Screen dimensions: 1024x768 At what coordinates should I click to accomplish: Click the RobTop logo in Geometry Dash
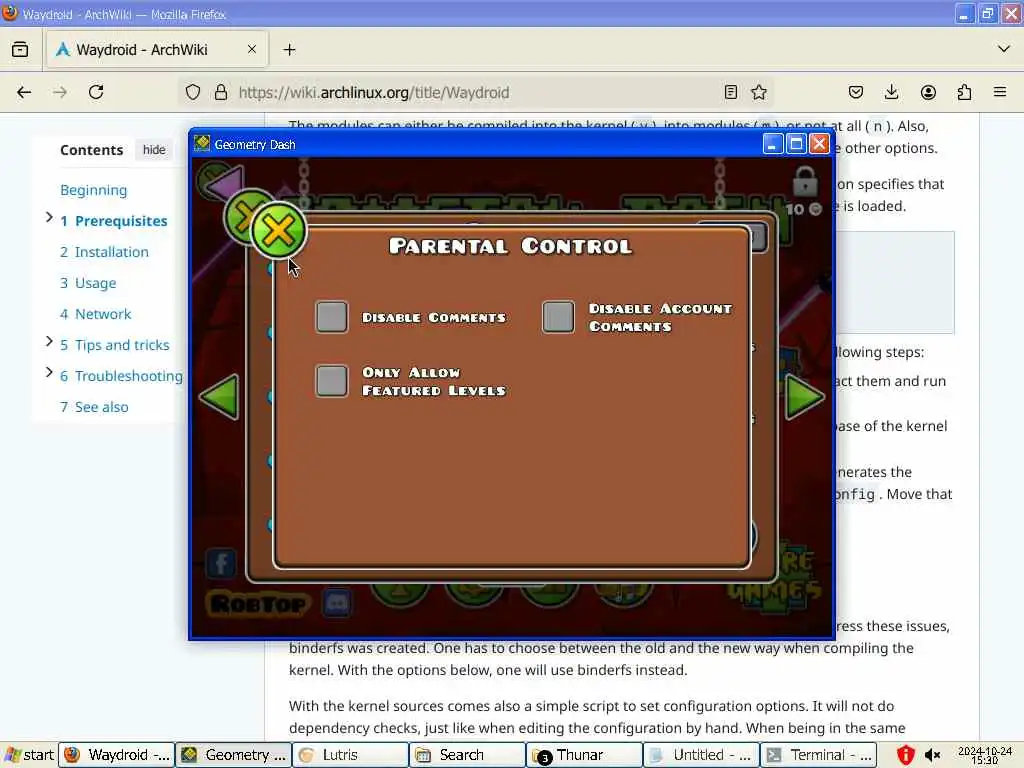click(259, 603)
